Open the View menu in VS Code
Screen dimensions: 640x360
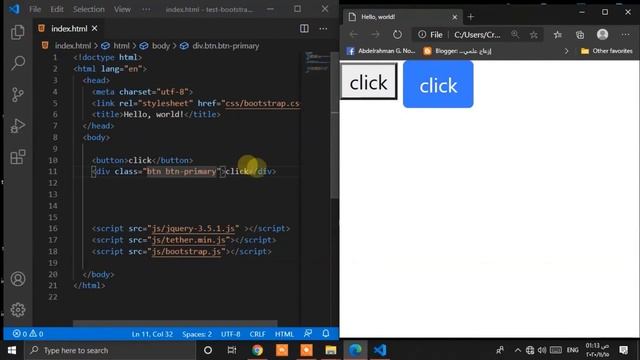tap(122, 9)
